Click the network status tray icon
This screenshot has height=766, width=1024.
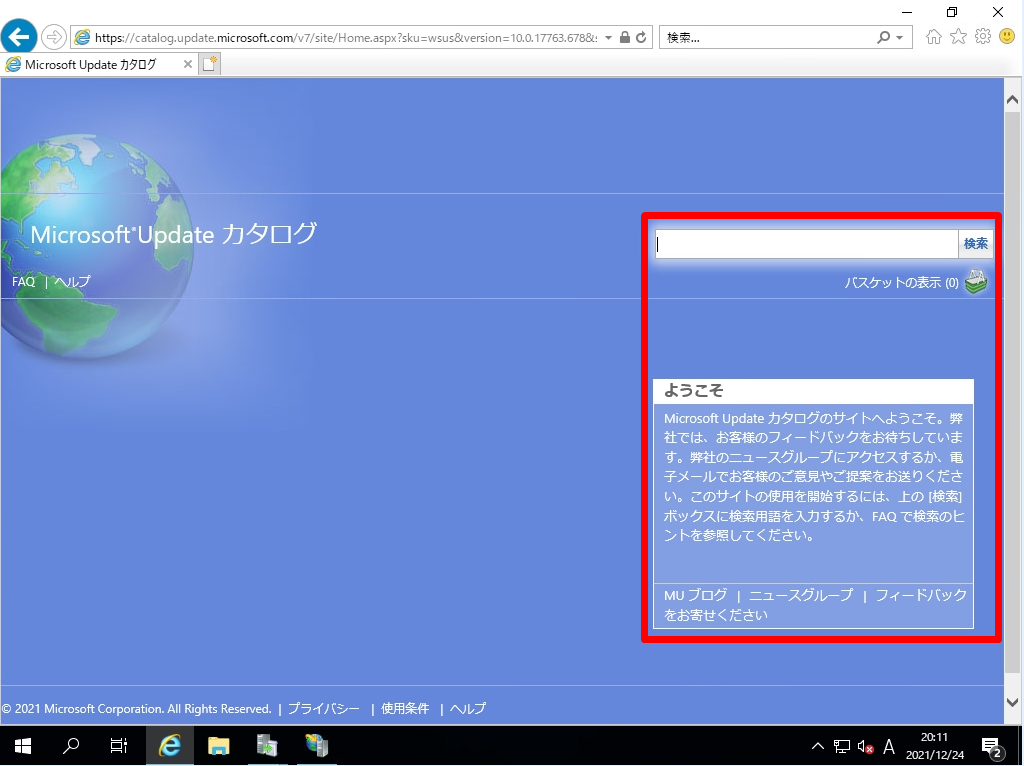[x=842, y=746]
